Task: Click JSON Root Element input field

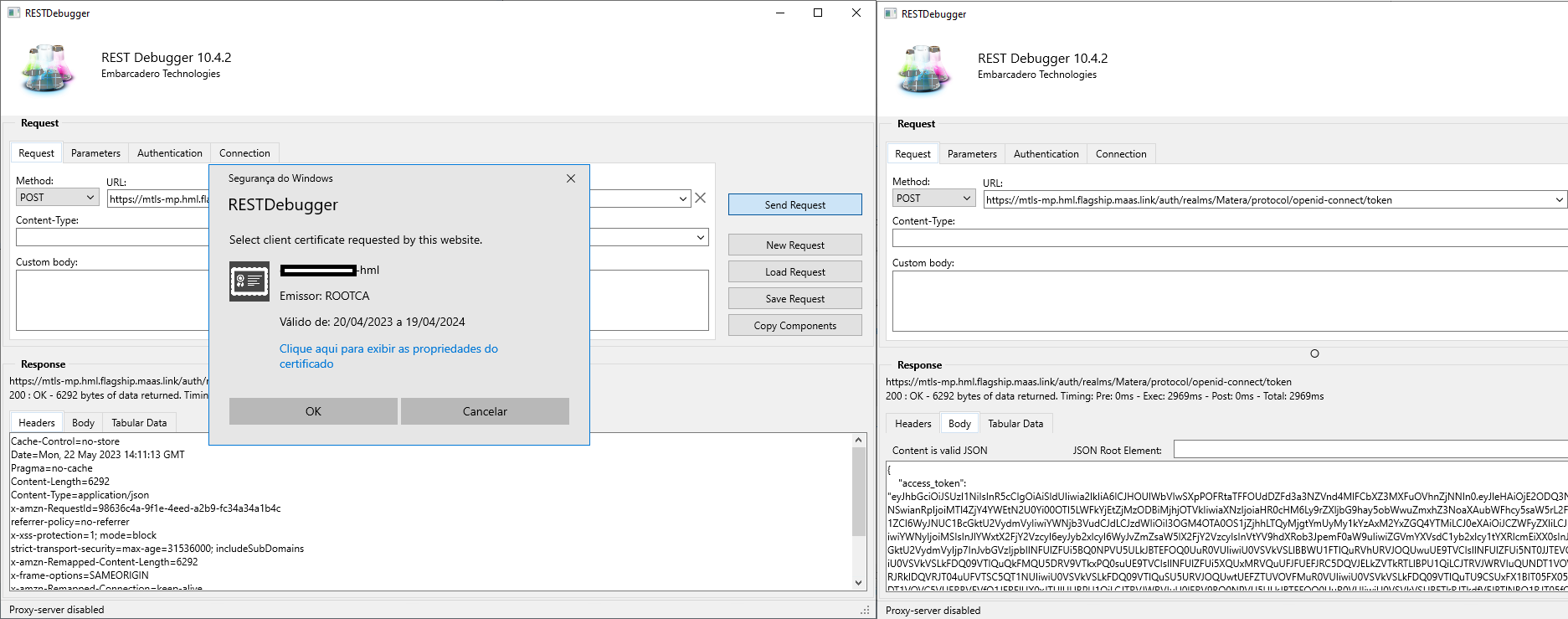Action: click(x=1370, y=450)
